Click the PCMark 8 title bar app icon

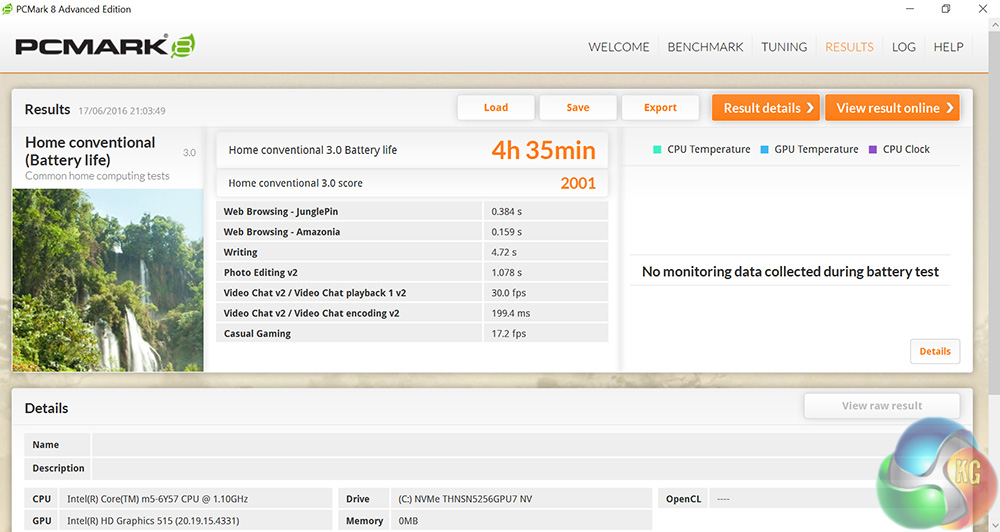[9, 9]
